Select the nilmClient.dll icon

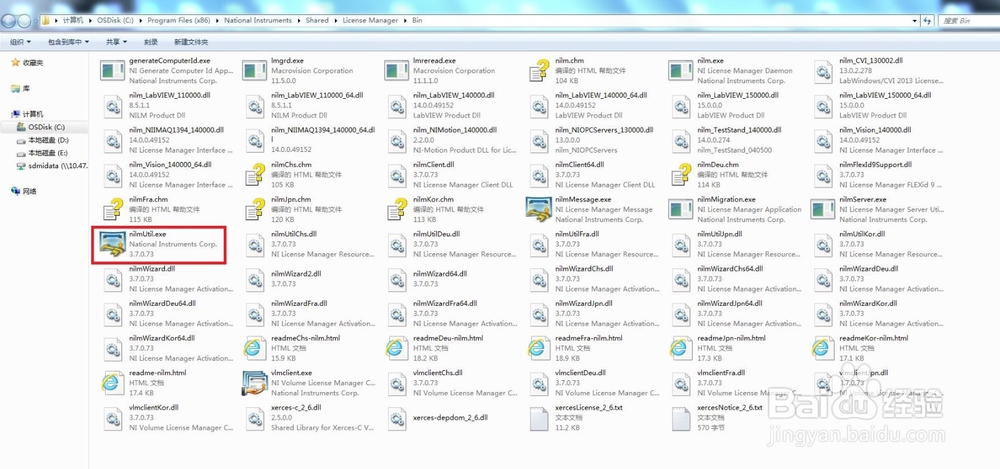tap(397, 174)
